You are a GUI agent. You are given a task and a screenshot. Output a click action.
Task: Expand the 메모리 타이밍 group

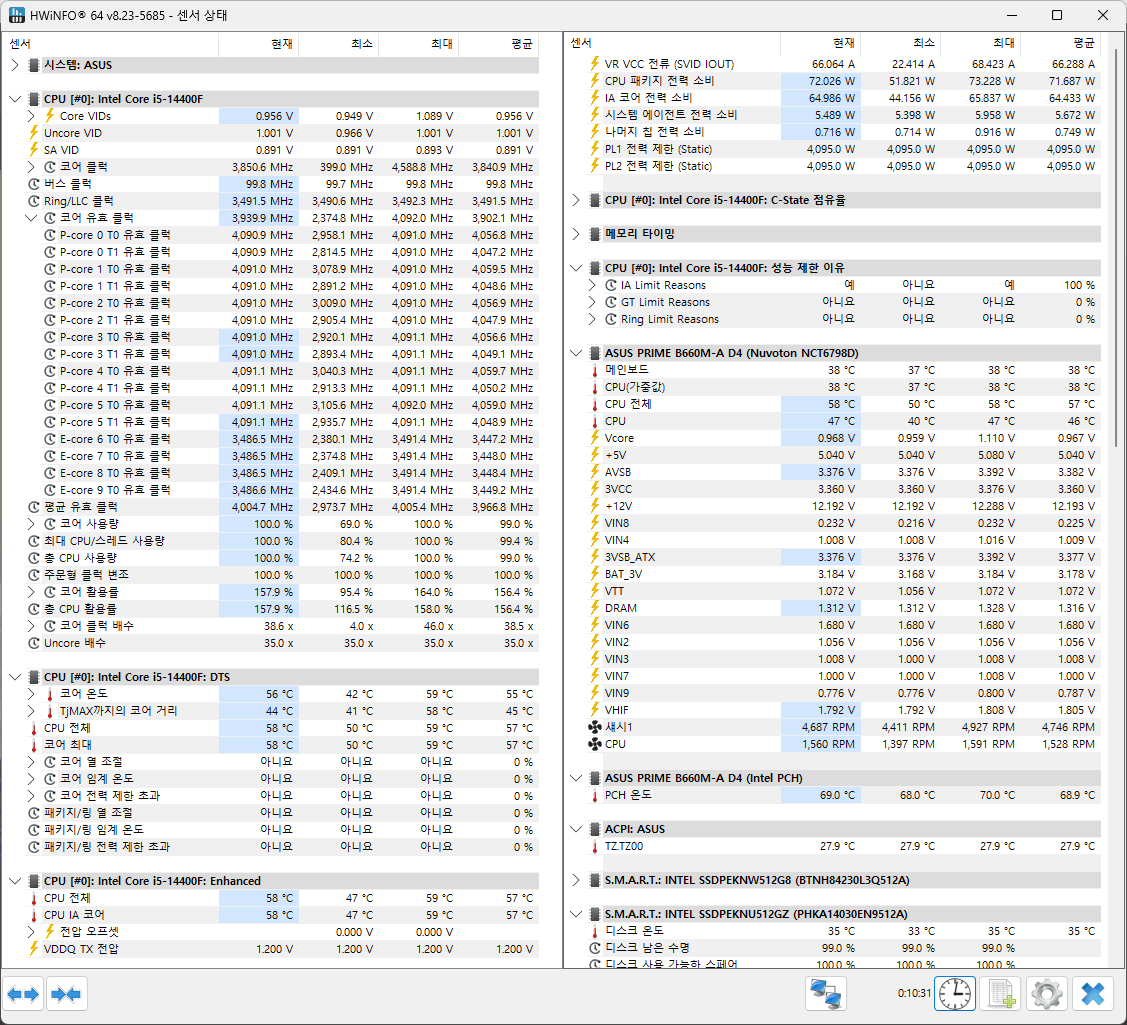click(576, 234)
